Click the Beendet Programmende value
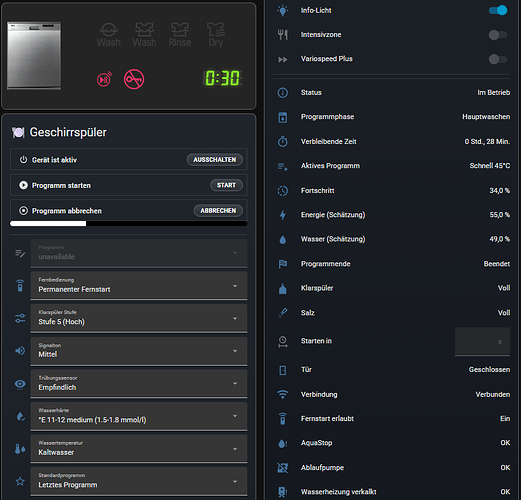This screenshot has width=521, height=500. [x=497, y=264]
